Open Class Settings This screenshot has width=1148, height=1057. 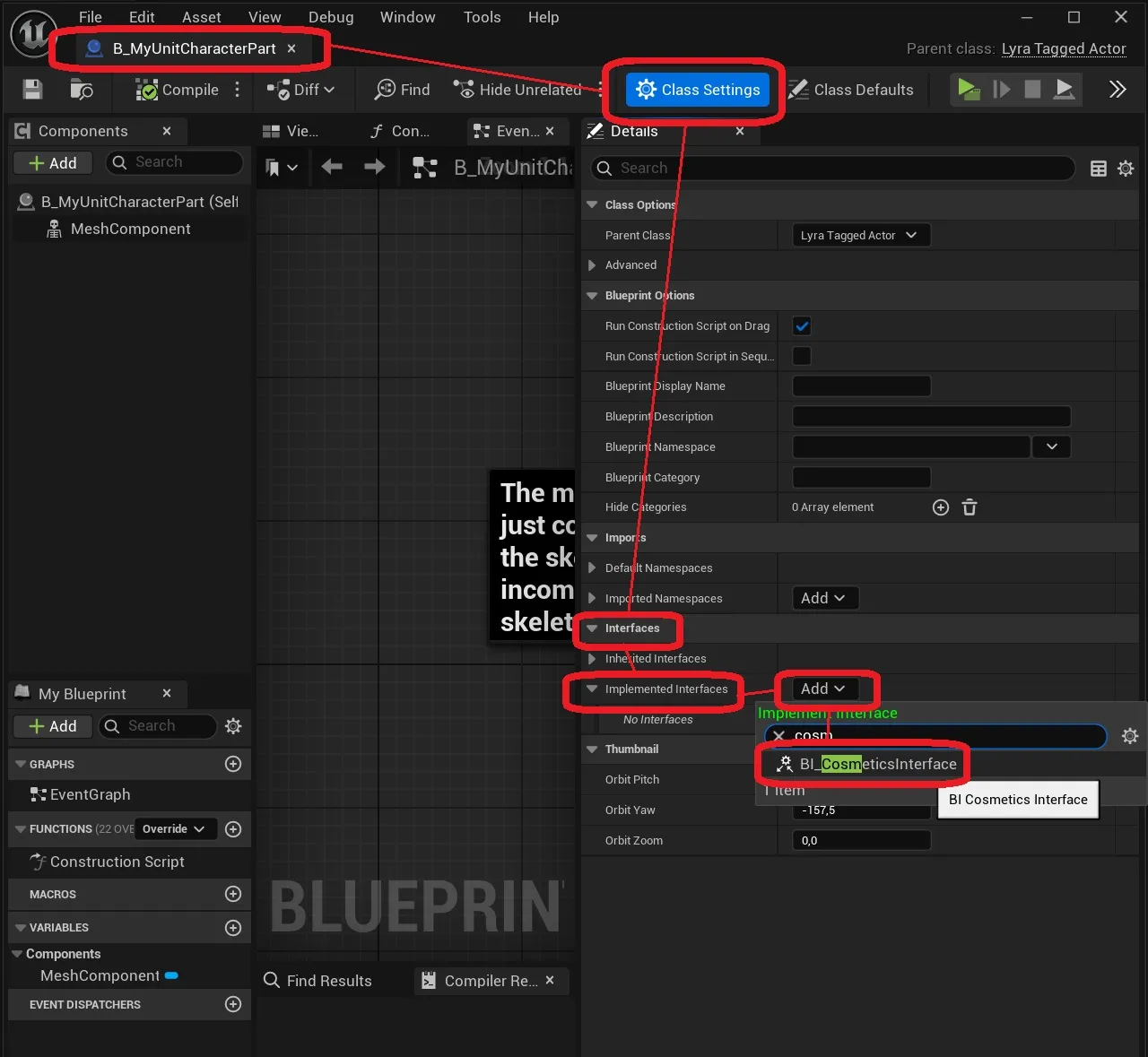697,90
